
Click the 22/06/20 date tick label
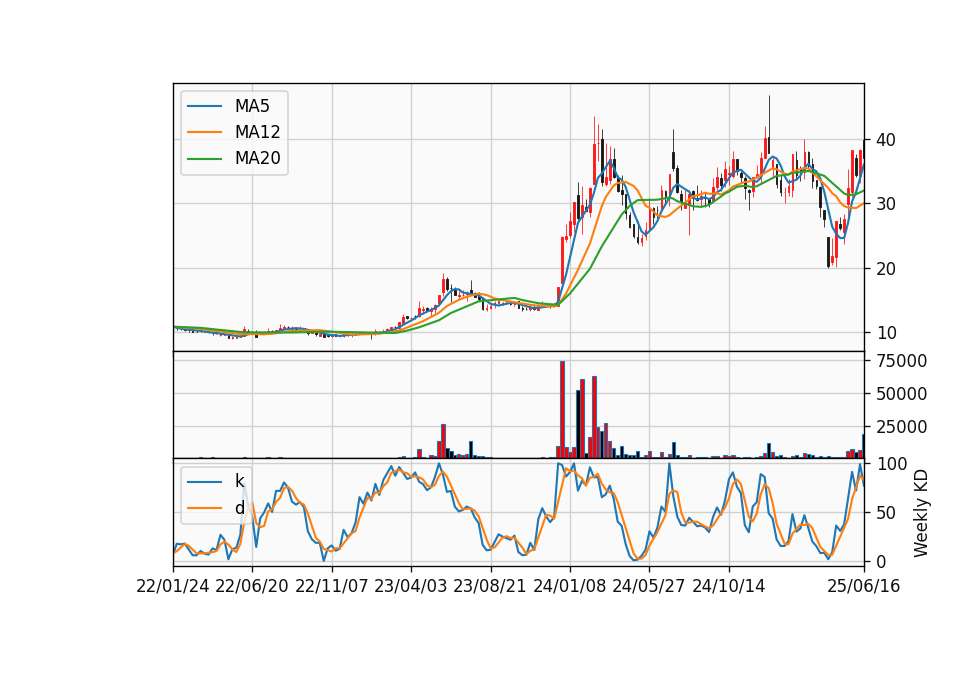252,586
